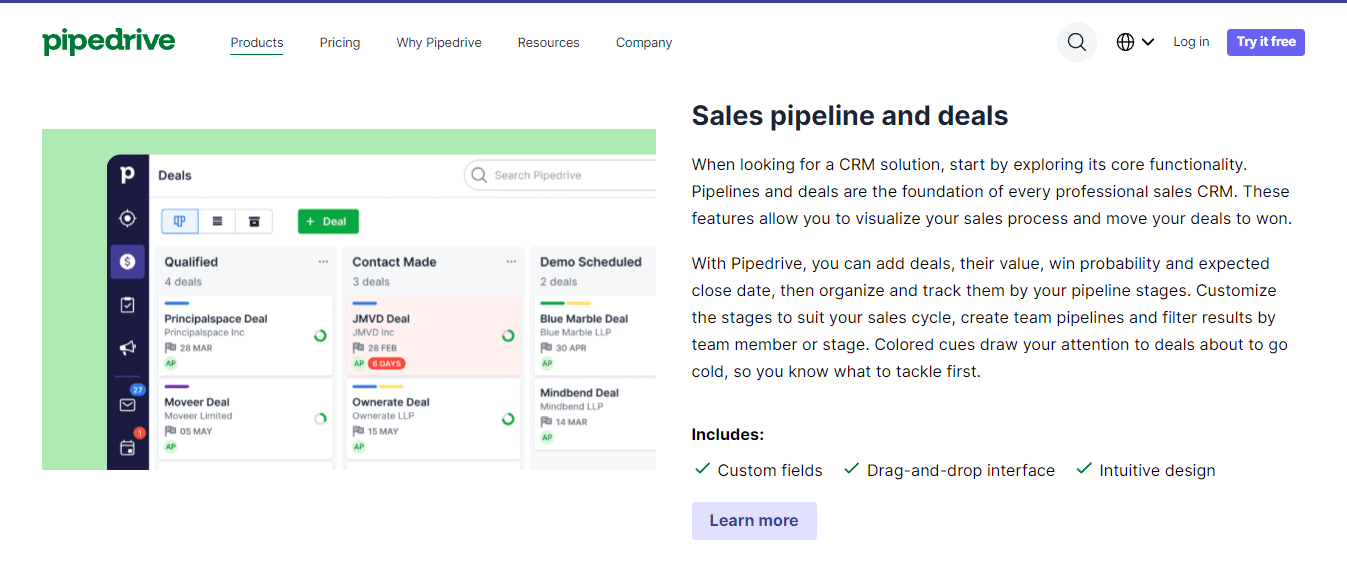Switch to pipeline view toggle
The height and width of the screenshot is (564, 1347).
click(180, 221)
